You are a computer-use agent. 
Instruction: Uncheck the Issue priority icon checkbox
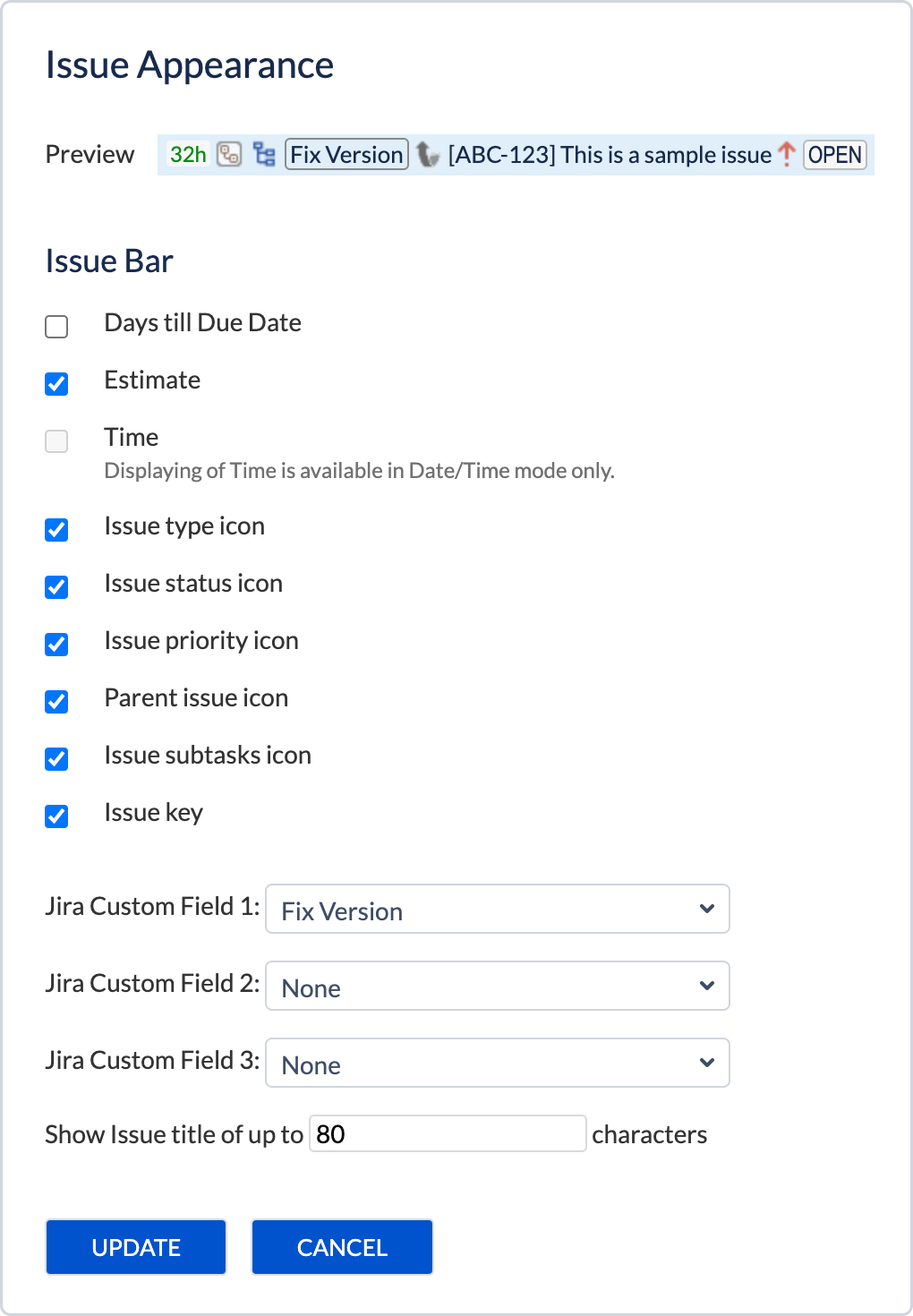(x=56, y=645)
